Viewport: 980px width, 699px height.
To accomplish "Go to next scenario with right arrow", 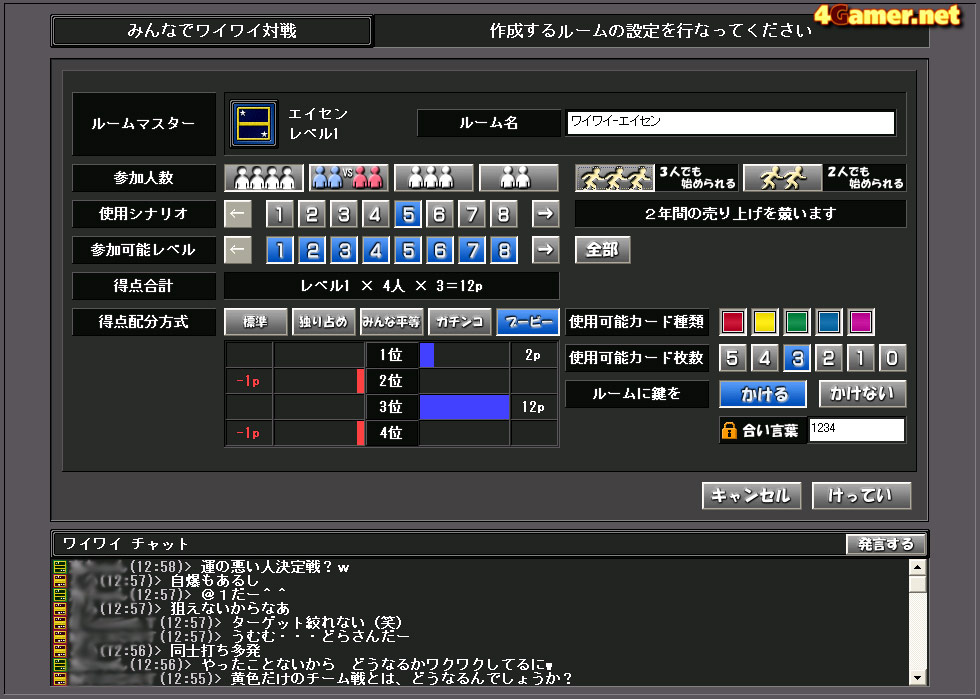I will click(545, 214).
